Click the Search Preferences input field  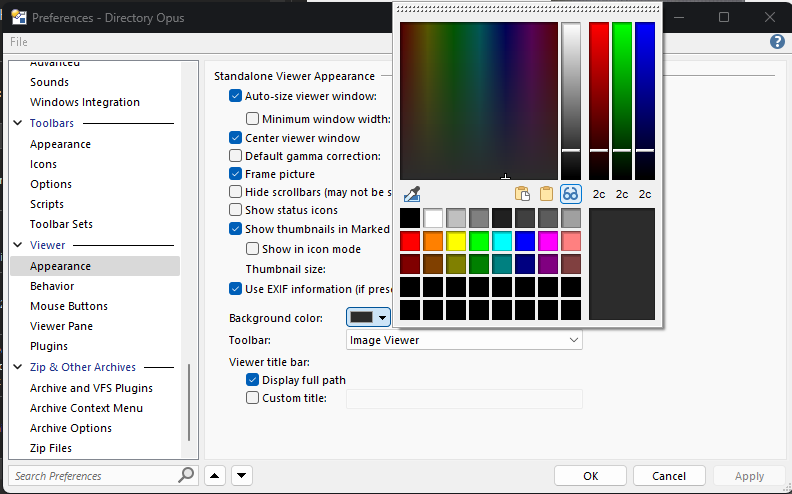pyautogui.click(x=92, y=476)
